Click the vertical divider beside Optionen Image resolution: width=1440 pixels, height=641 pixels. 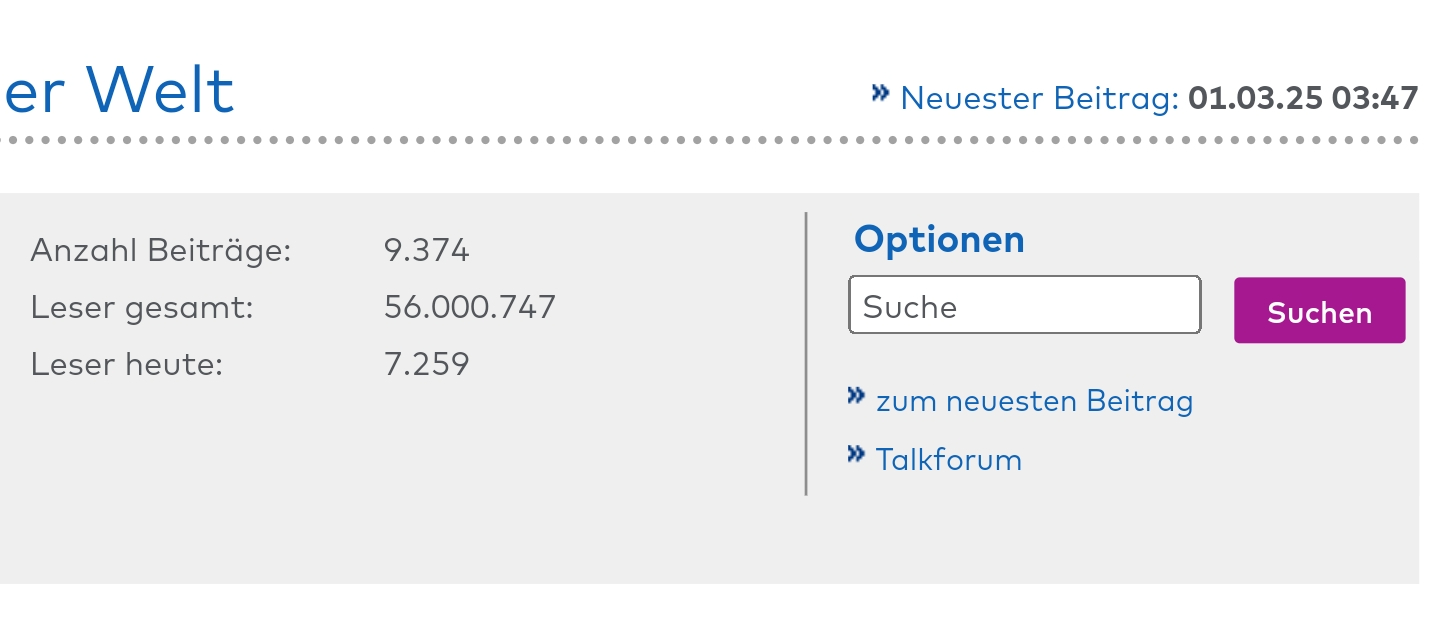click(806, 354)
